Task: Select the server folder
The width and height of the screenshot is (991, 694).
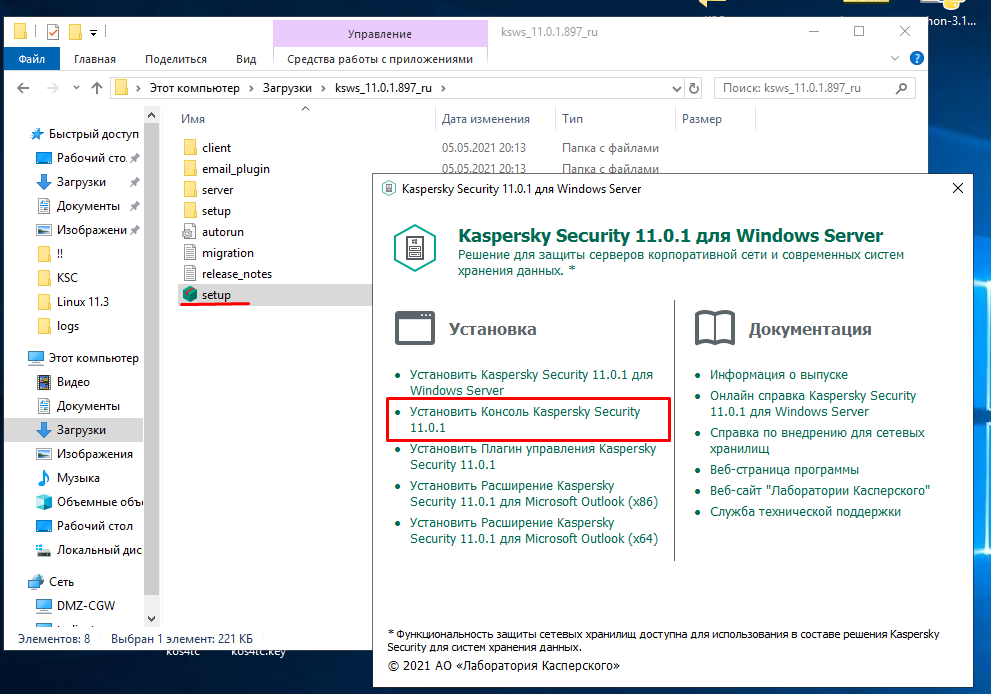Action: pos(217,190)
